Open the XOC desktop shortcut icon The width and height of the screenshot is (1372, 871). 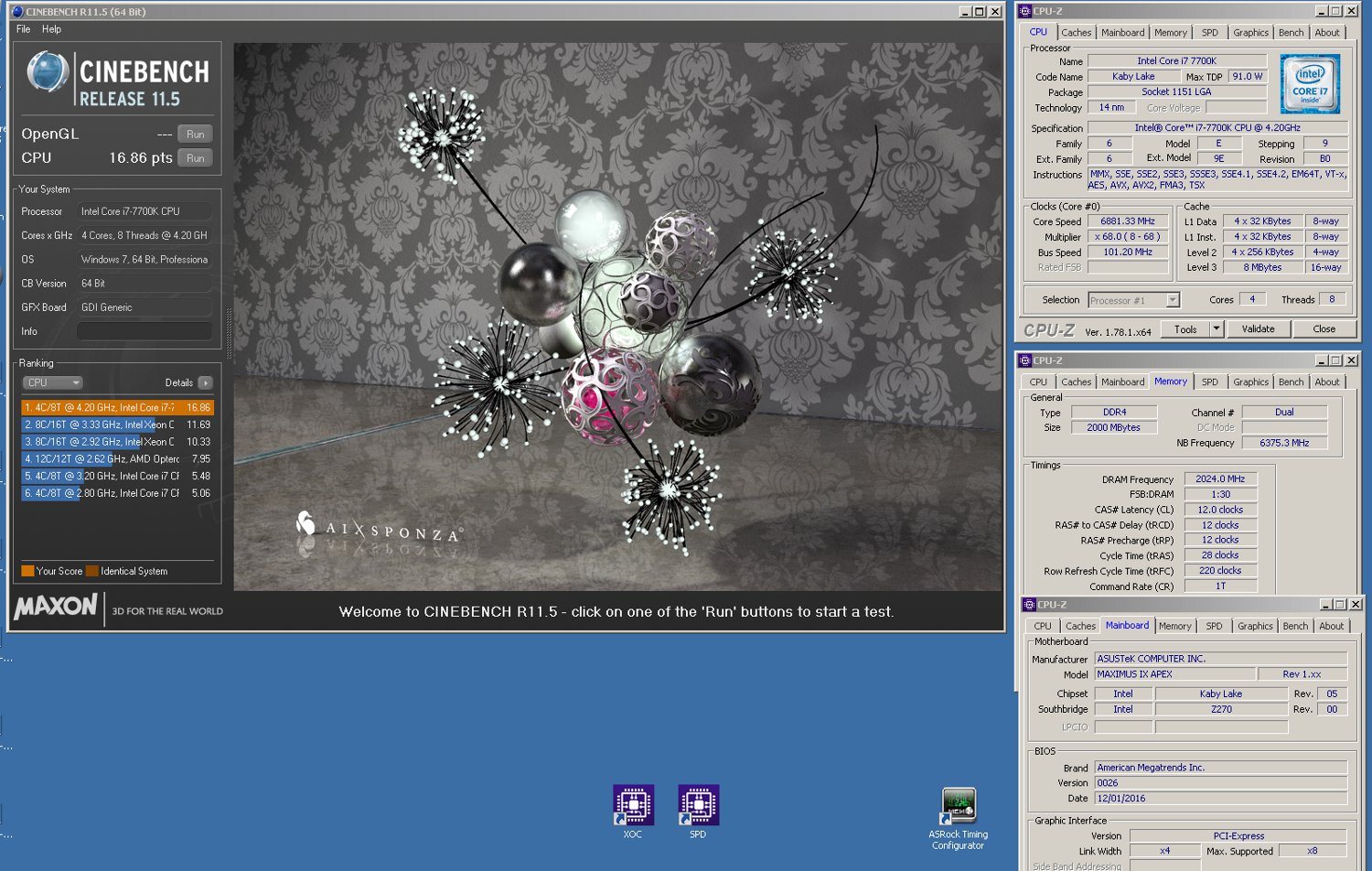(x=633, y=806)
